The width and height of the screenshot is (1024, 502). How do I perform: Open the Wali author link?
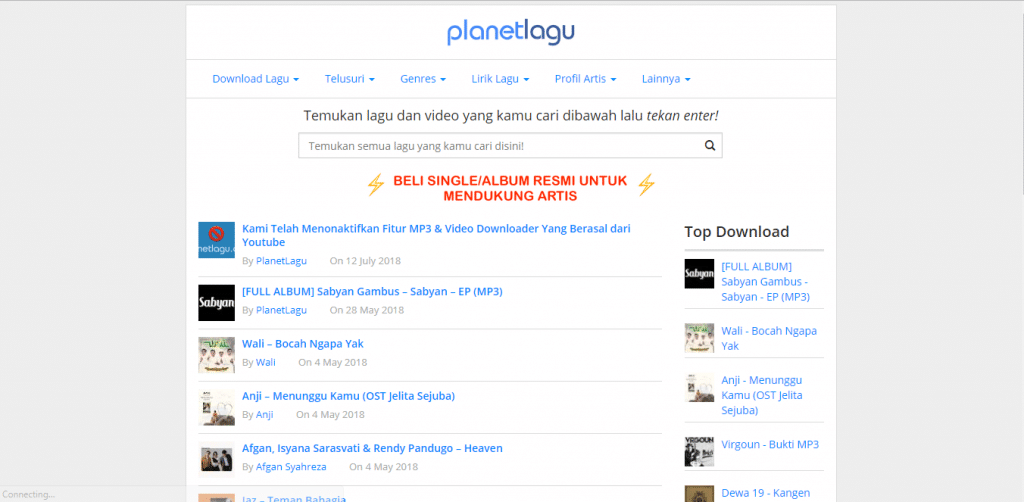tap(266, 362)
